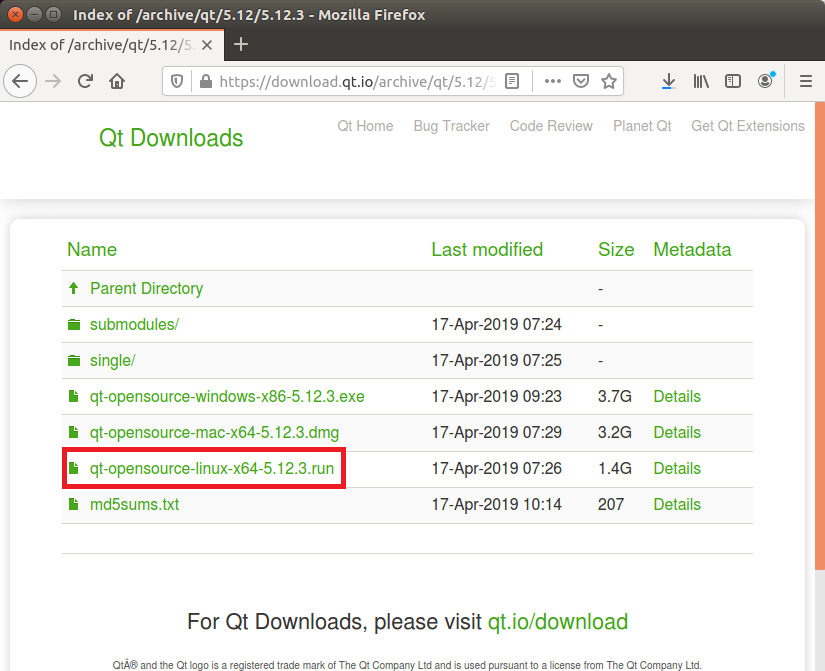
Task: Open a new tab with plus
Action: pos(240,44)
